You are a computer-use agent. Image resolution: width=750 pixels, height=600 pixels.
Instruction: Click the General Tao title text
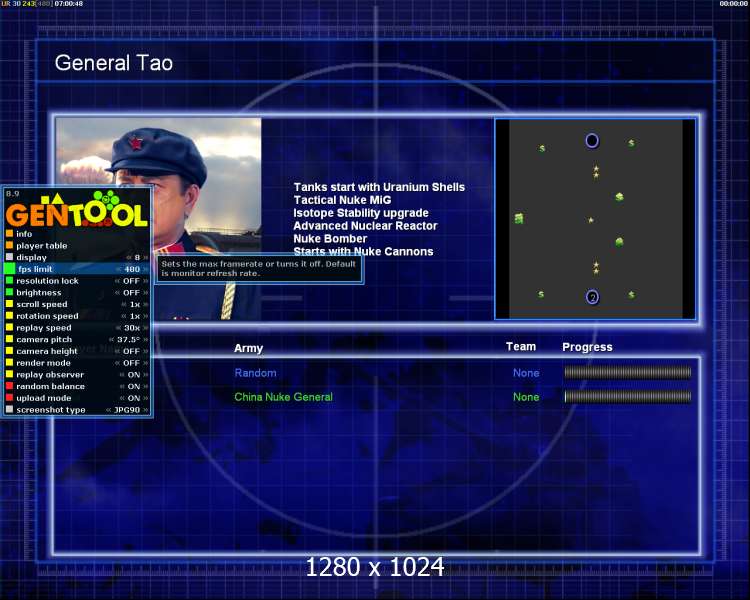pos(113,63)
